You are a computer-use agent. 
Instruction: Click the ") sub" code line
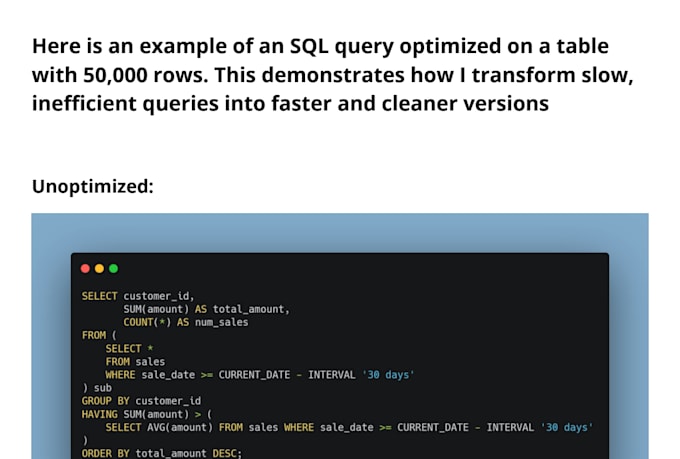[97, 388]
